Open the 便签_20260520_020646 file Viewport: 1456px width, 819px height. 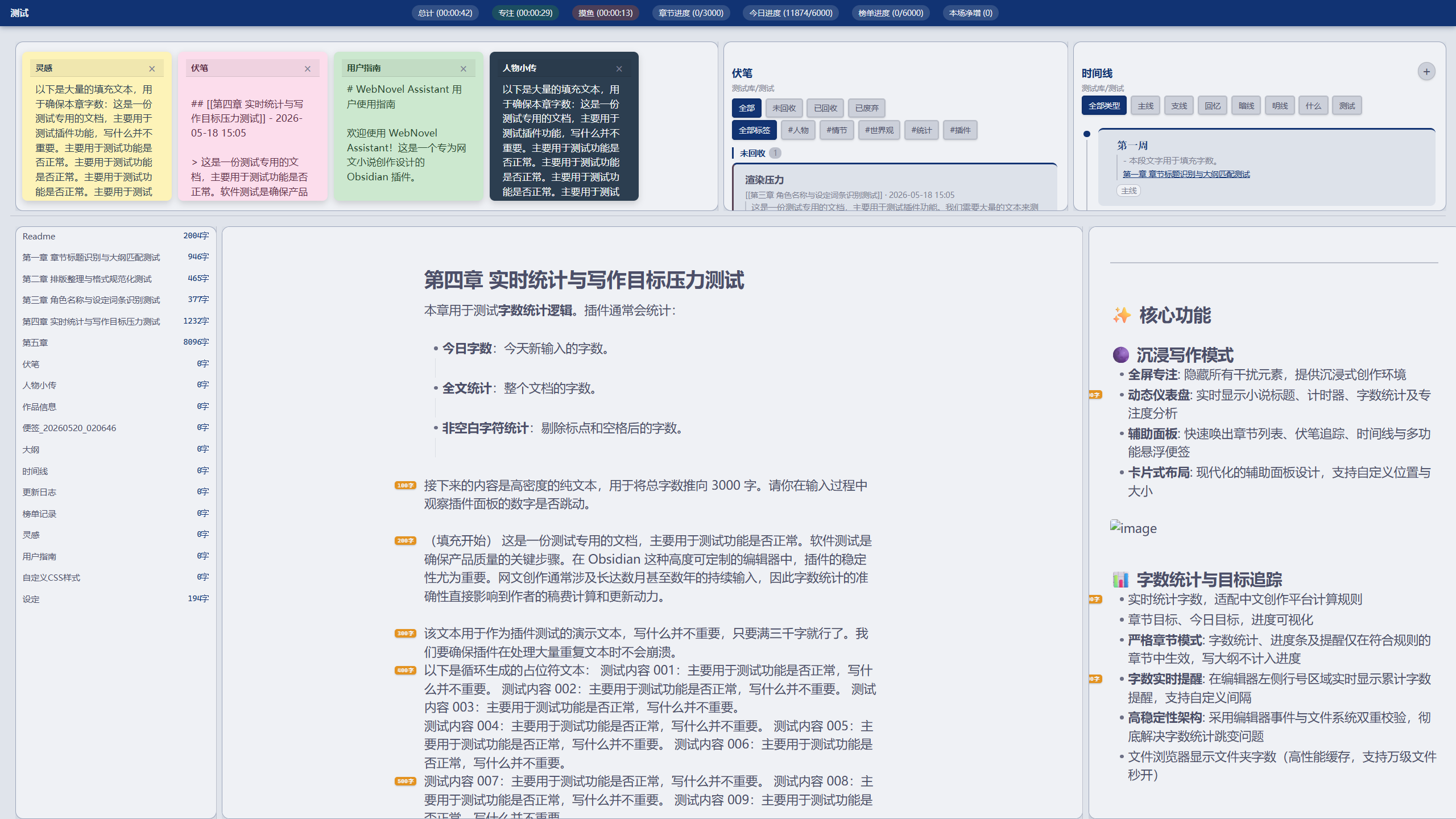115,428
